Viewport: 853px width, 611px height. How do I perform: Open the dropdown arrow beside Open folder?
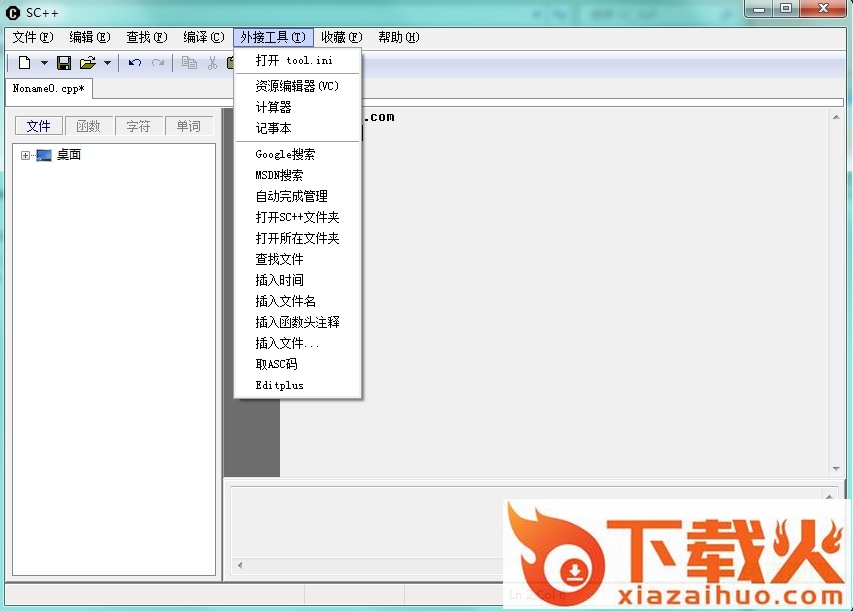107,63
